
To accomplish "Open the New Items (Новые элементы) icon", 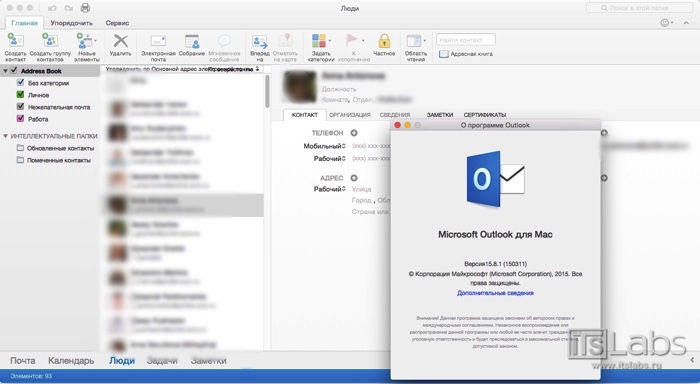I will click(84, 41).
